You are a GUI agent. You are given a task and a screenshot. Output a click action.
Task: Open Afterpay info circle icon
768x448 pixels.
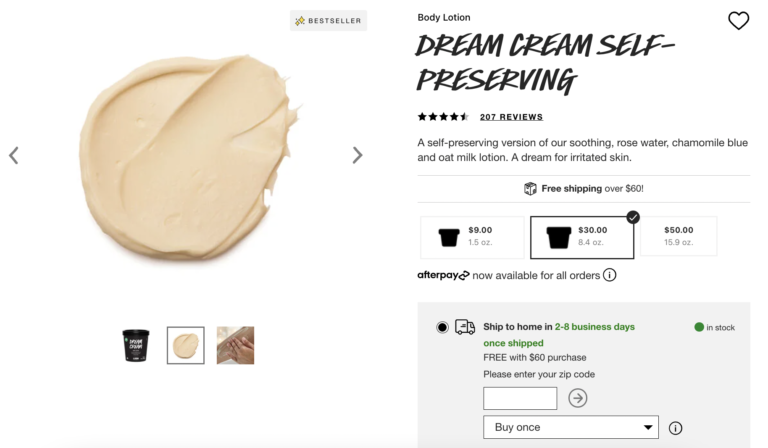609,275
